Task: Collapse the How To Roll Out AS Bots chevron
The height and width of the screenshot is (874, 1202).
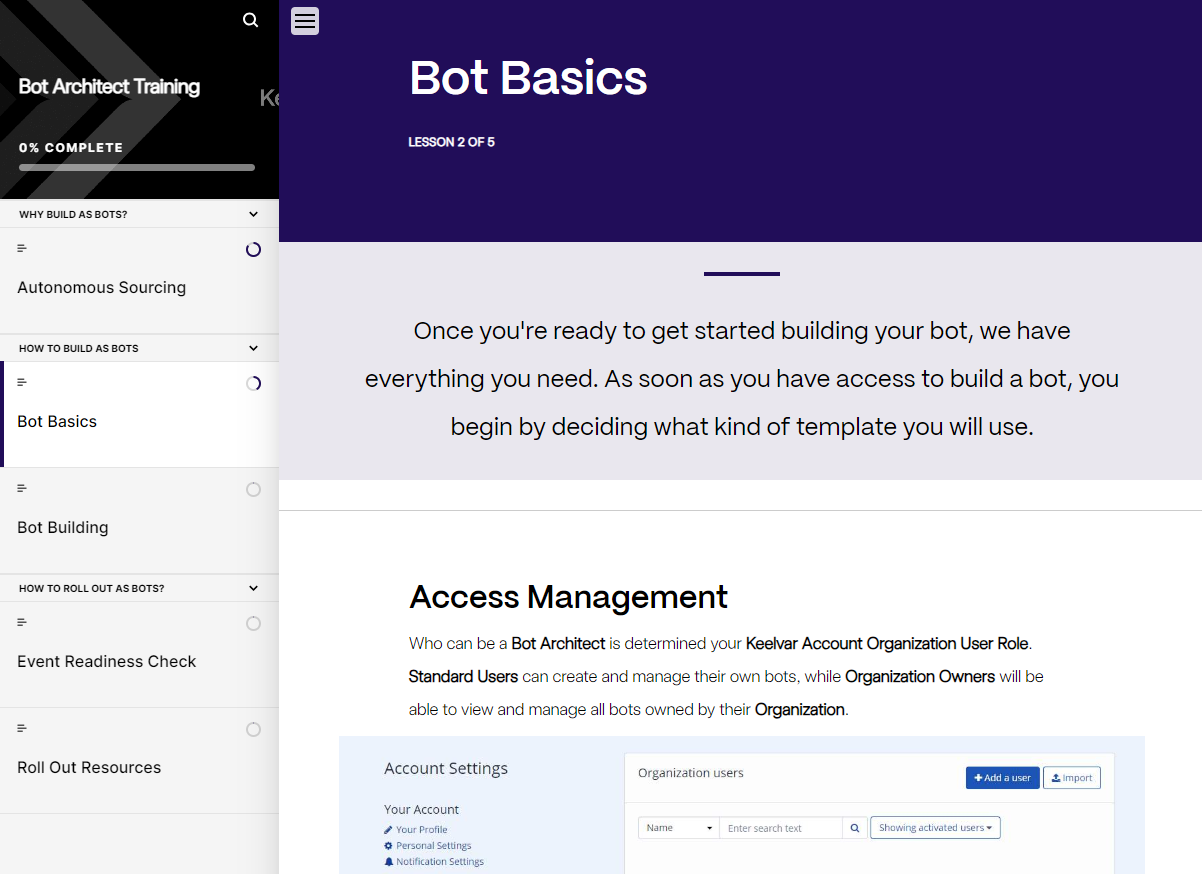Action: pyautogui.click(x=254, y=588)
